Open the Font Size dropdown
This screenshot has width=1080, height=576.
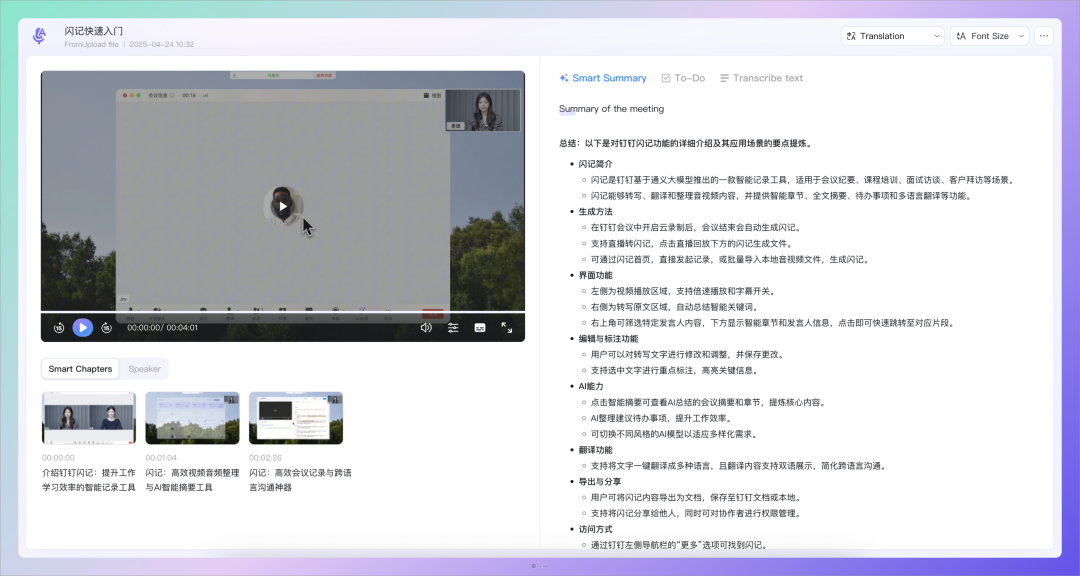click(989, 36)
